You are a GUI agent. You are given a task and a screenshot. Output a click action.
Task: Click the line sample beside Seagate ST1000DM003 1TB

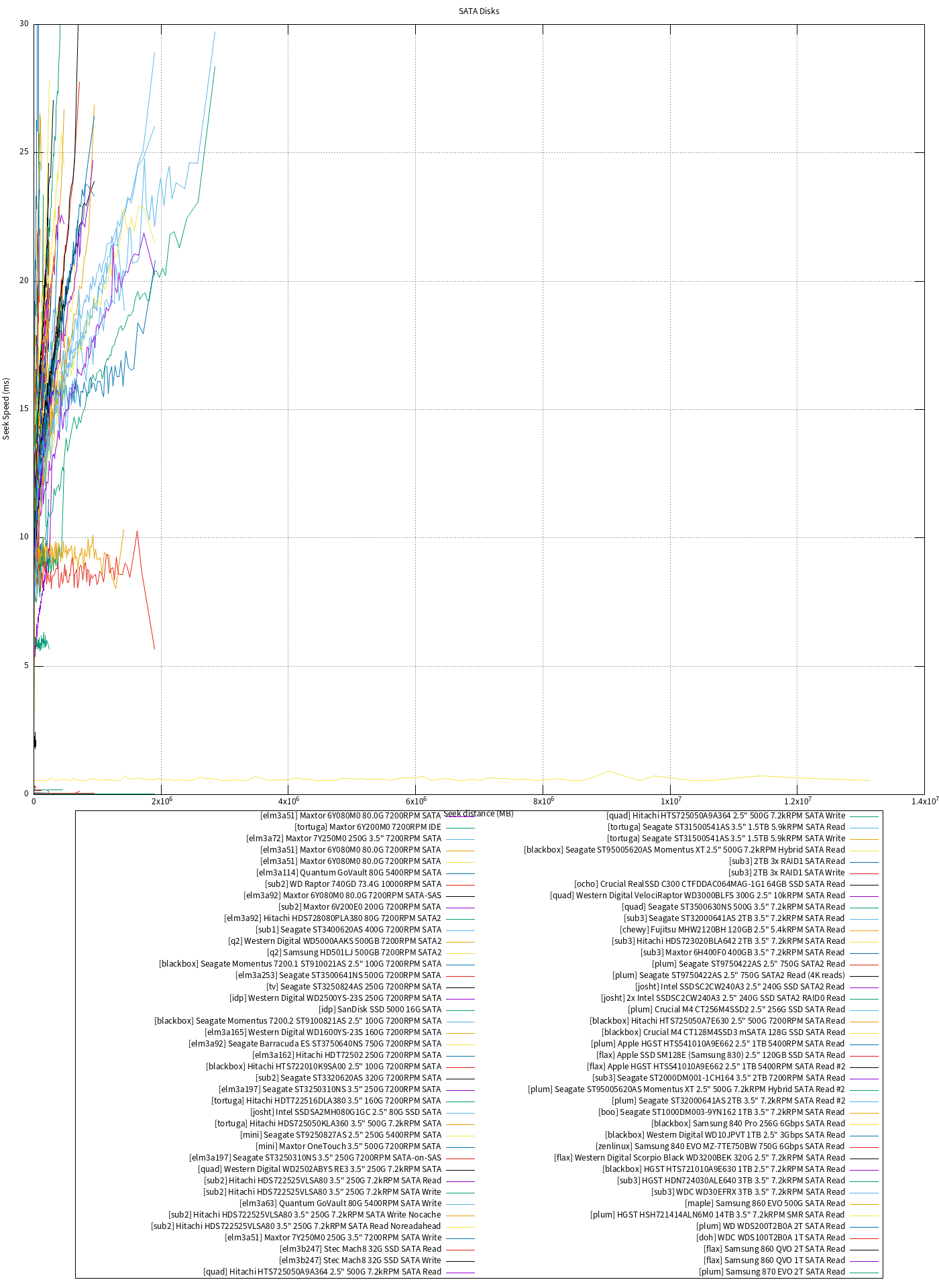864,1112
